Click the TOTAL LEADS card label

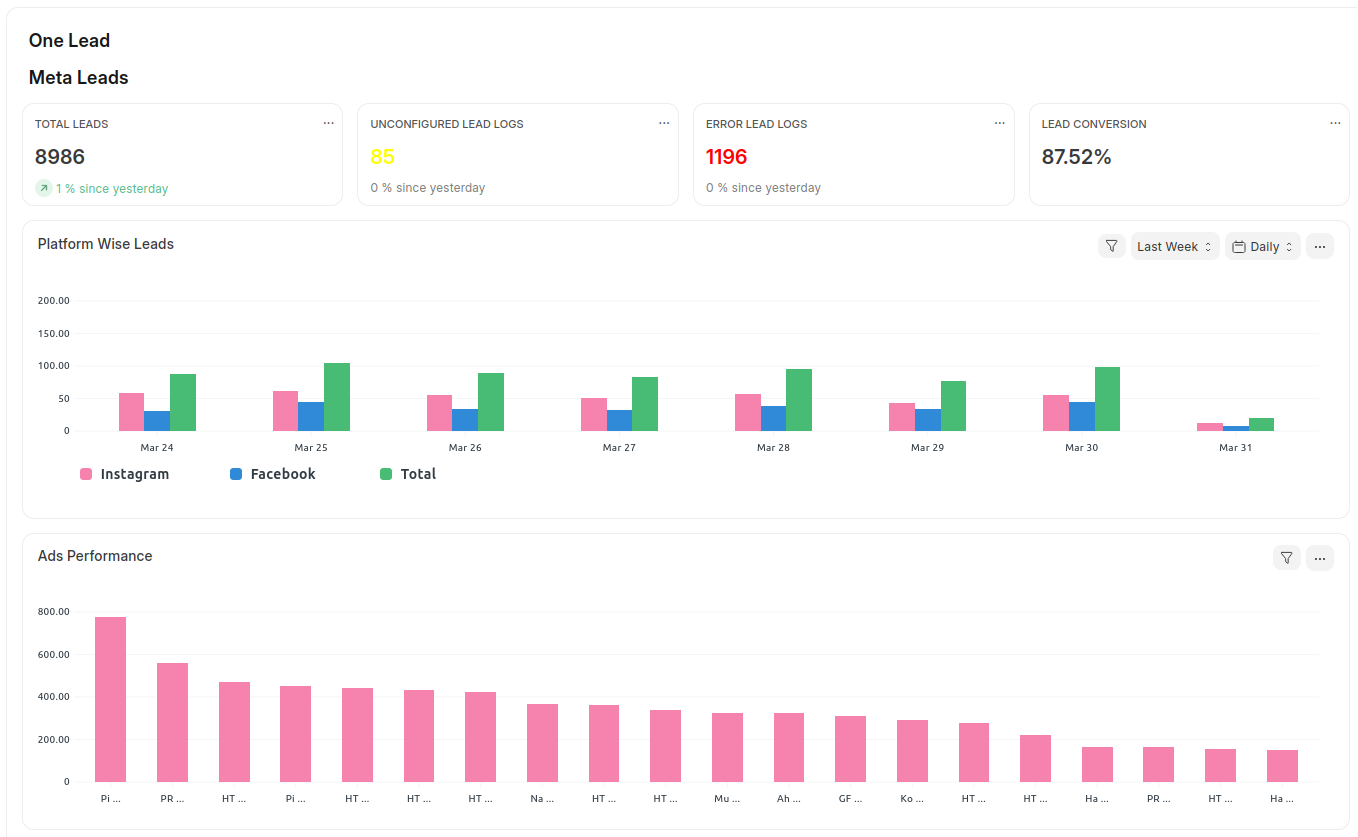pyautogui.click(x=72, y=124)
